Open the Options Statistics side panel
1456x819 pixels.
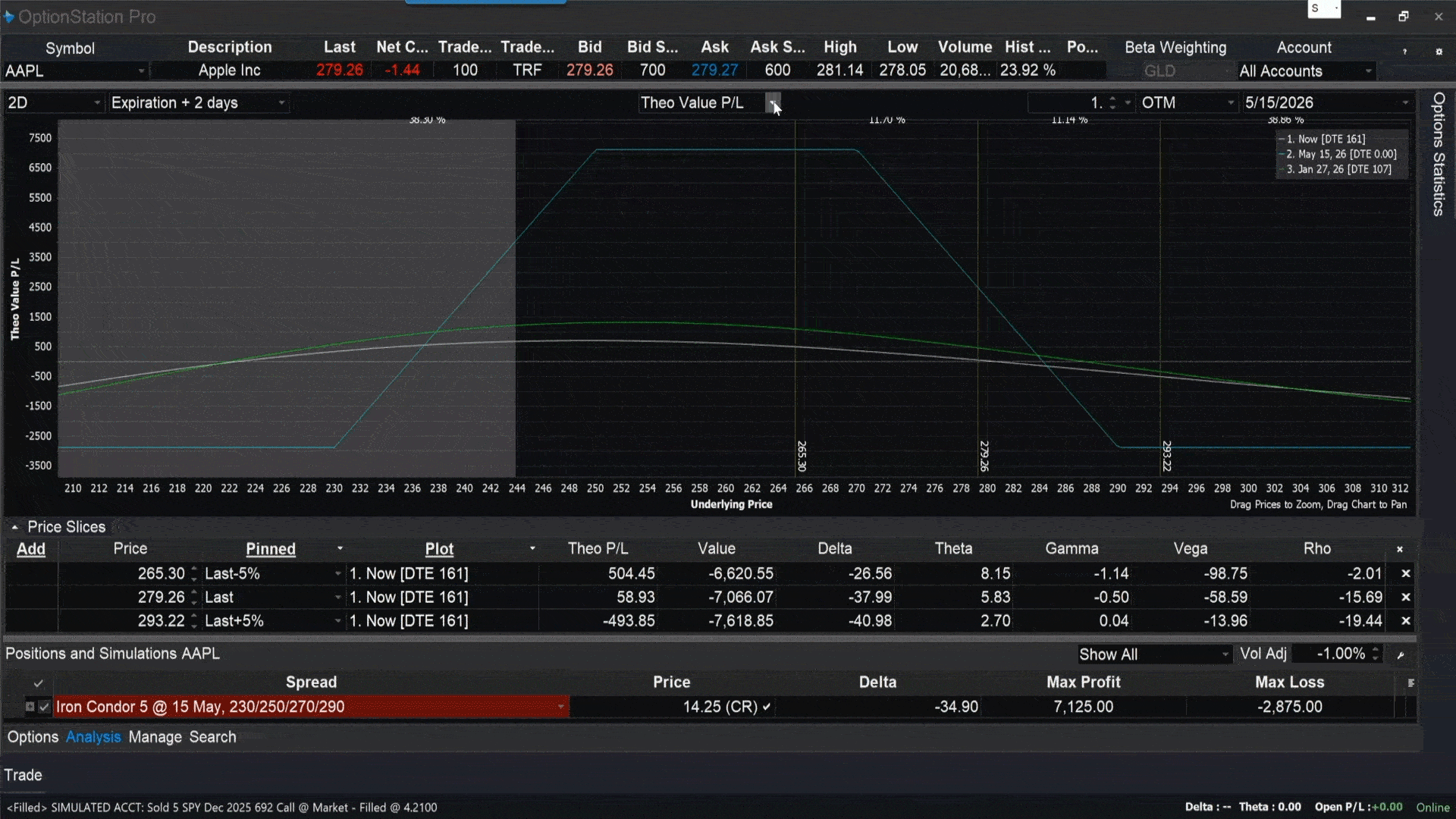point(1438,155)
